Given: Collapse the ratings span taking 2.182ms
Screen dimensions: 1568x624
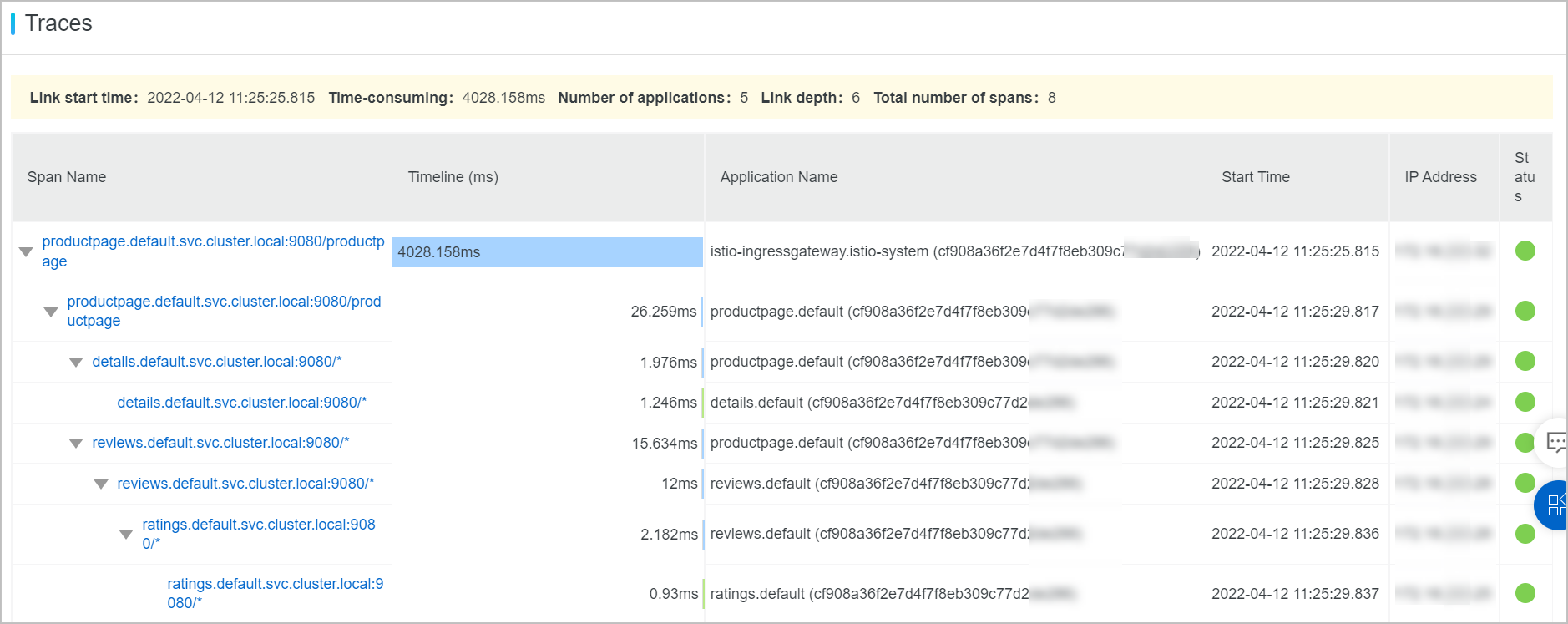Looking at the screenshot, I should (126, 534).
